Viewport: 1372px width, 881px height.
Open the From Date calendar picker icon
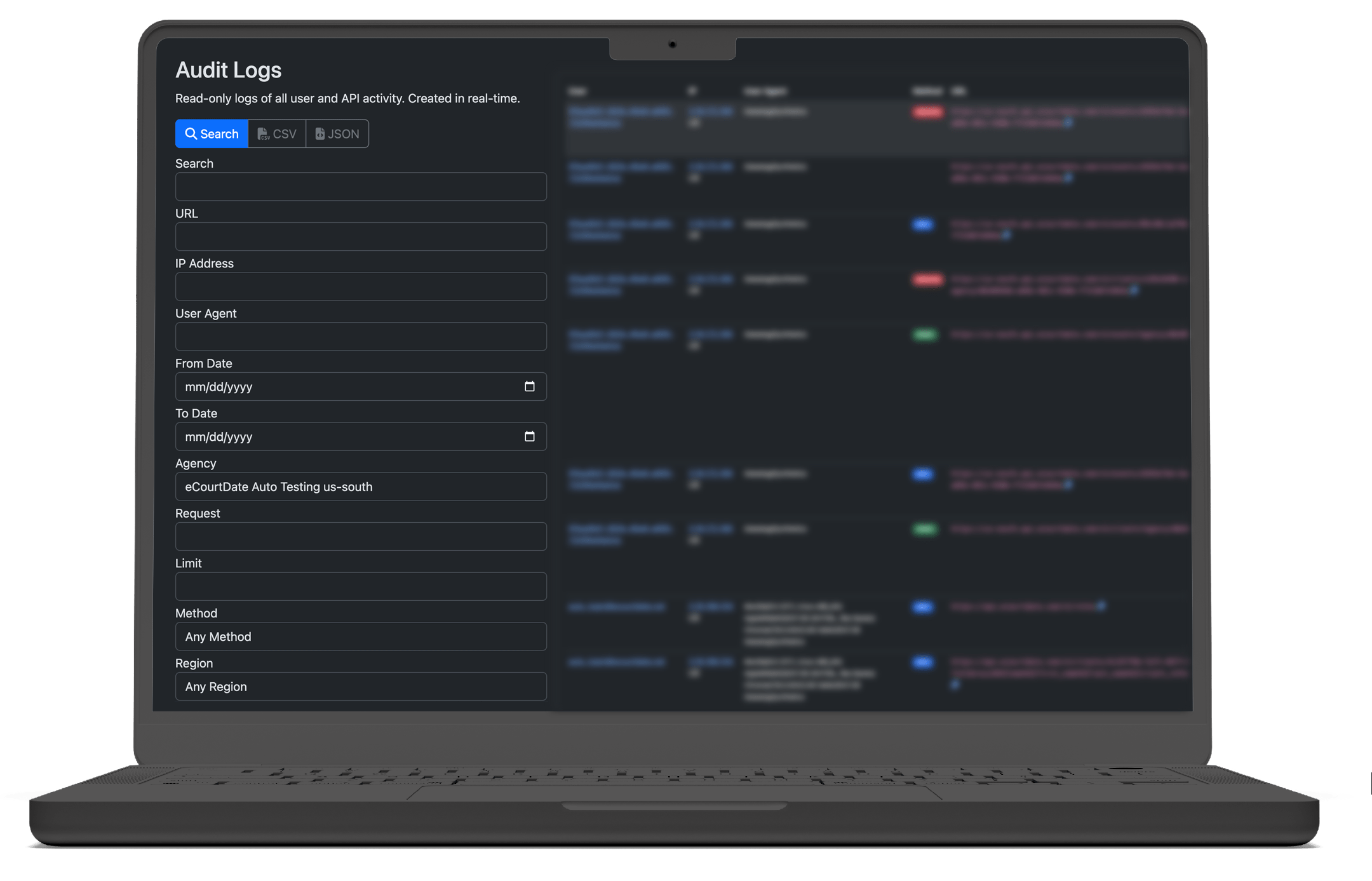pos(529,386)
